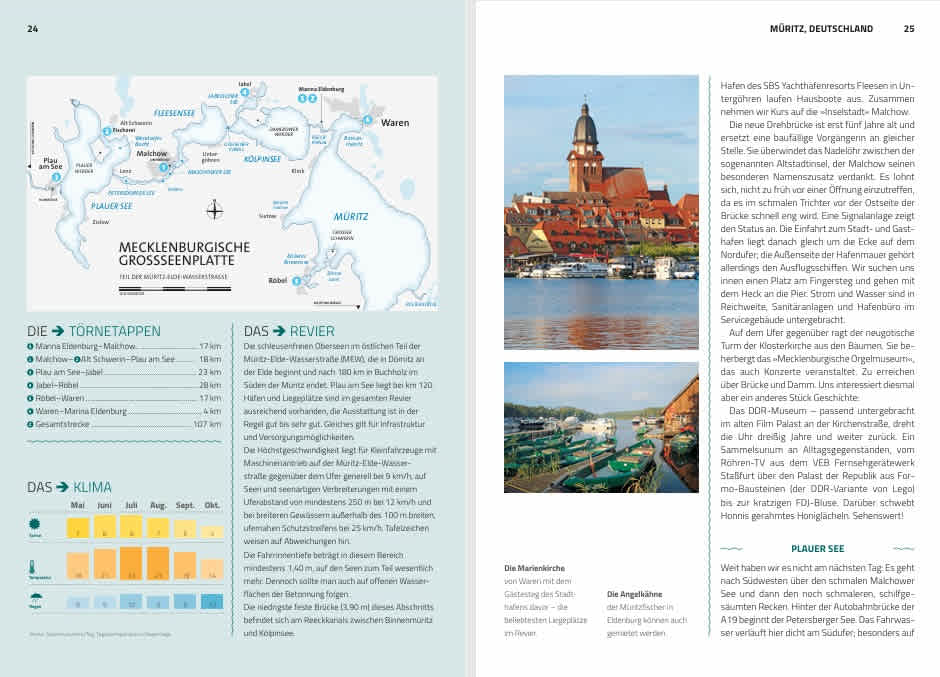This screenshot has height=677, width=940.
Task: Click the 'MECKLENBURGISCHE GROSSSEENPLATTE' map title
Action: pyautogui.click(x=185, y=254)
